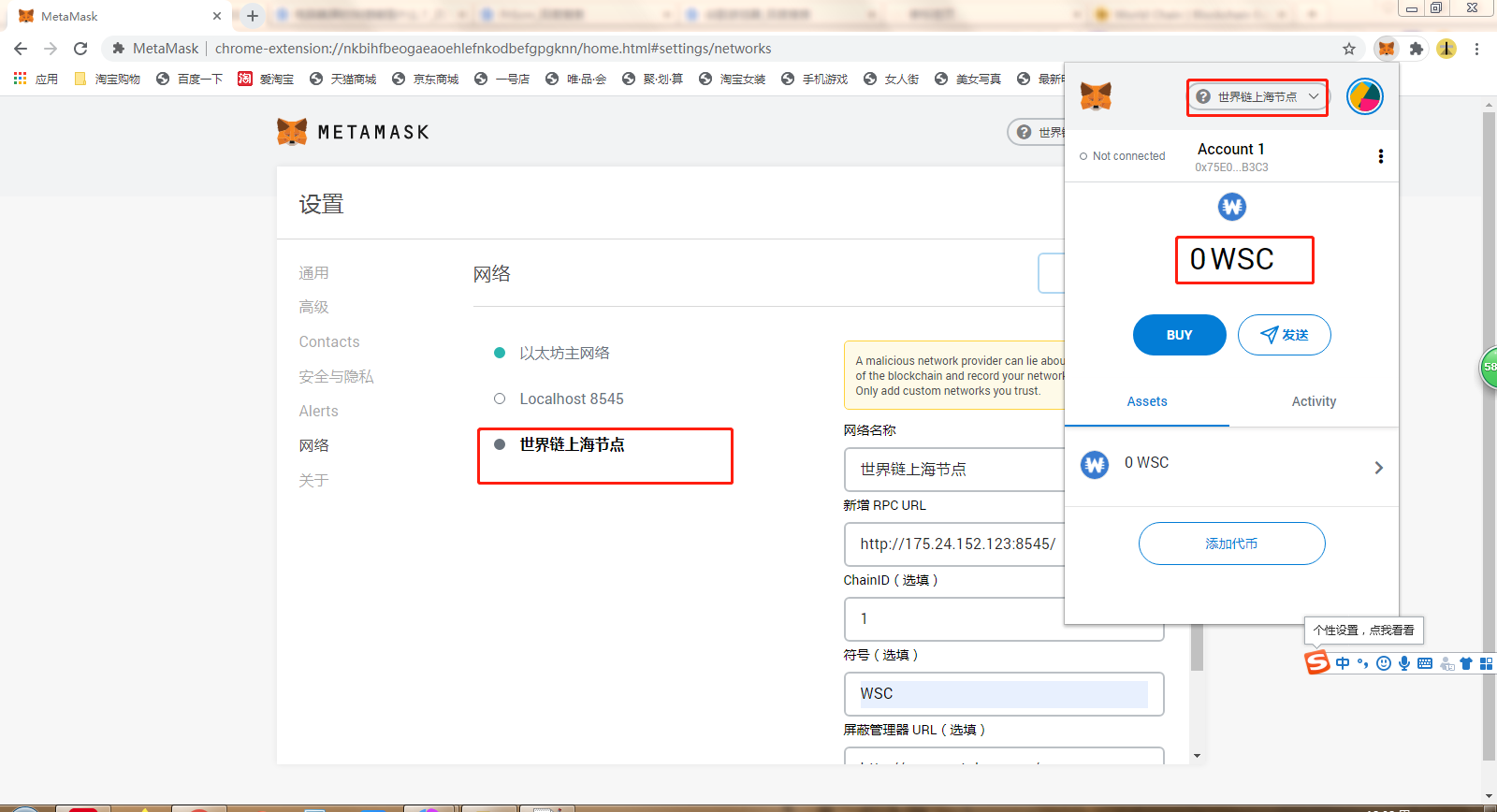Click the Sogou account user icon
Viewport: 1497px width, 812px height.
coord(1446,663)
